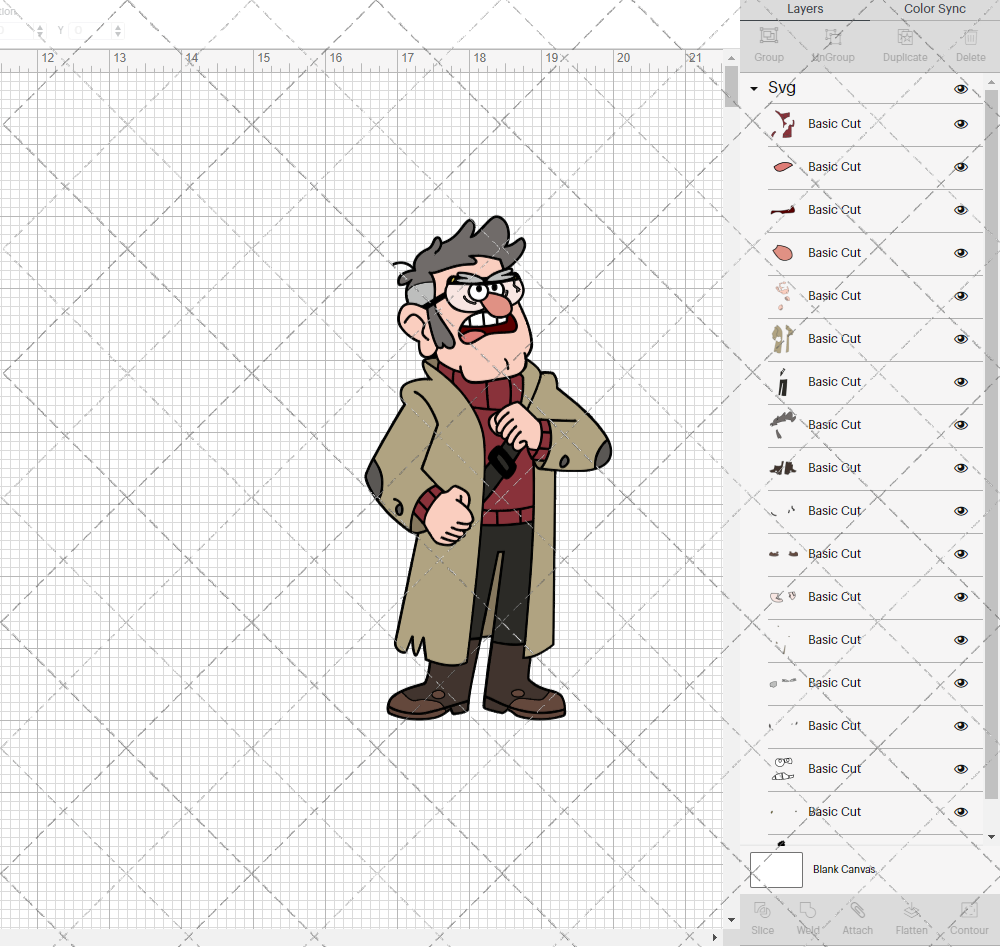
Task: Click the Group icon in Layers panel
Action: click(x=768, y=36)
